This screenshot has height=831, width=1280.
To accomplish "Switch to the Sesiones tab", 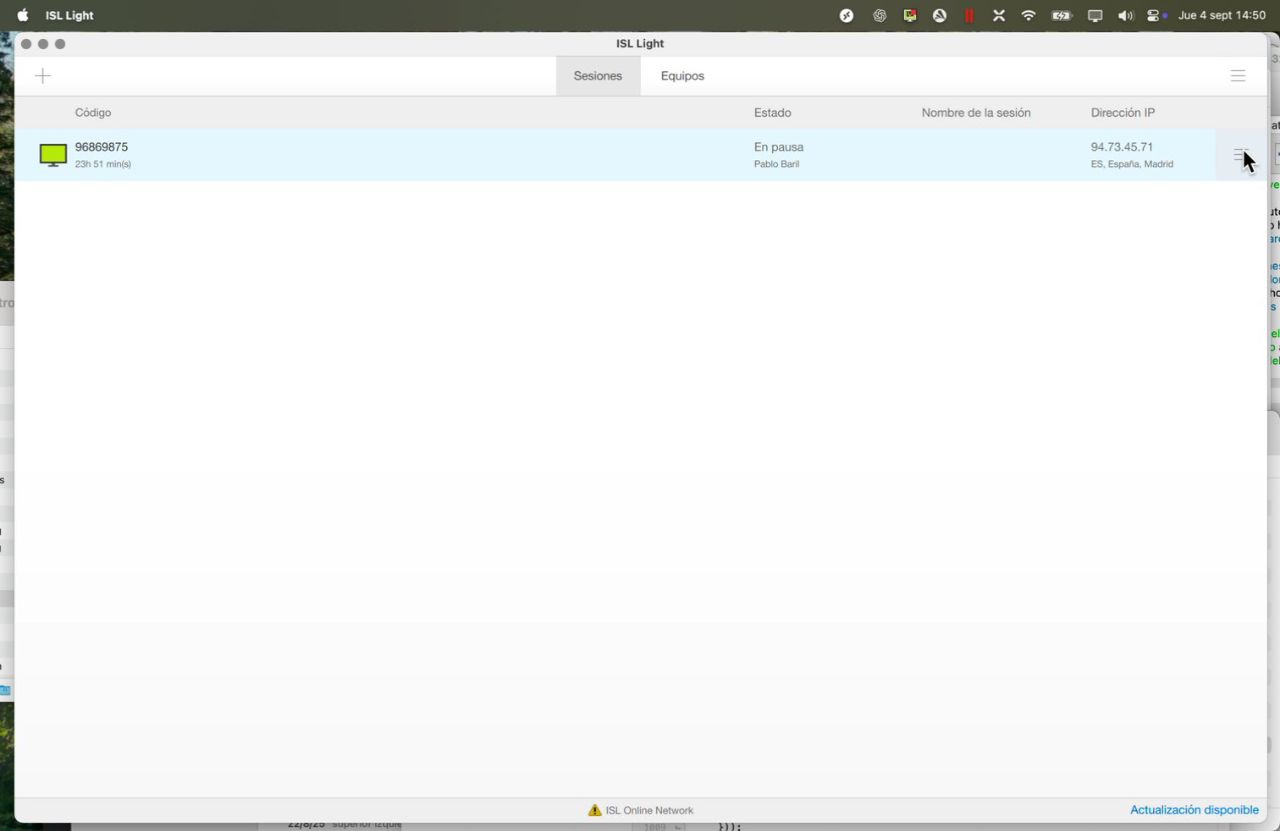I will coord(597,76).
